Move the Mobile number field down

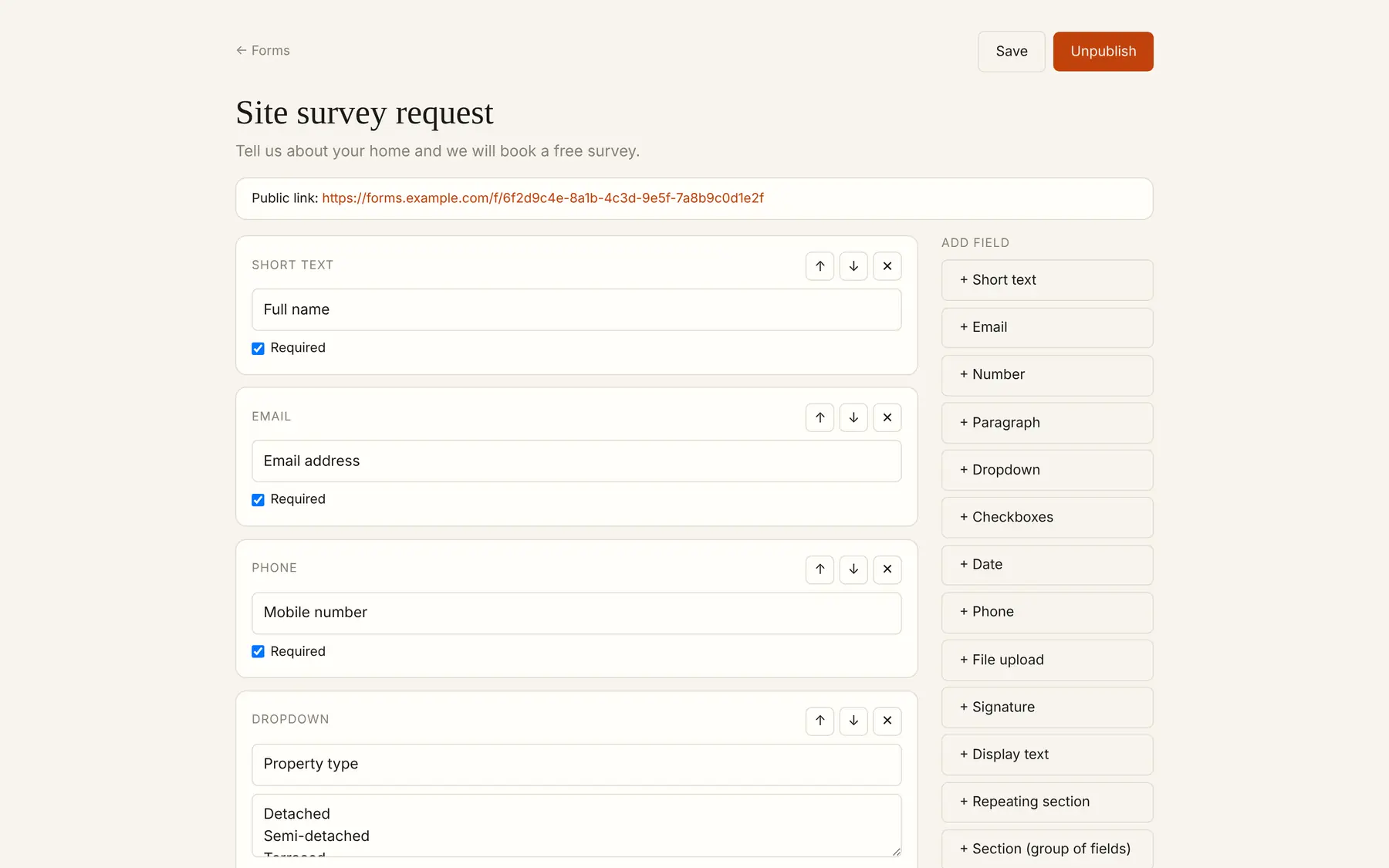click(853, 569)
